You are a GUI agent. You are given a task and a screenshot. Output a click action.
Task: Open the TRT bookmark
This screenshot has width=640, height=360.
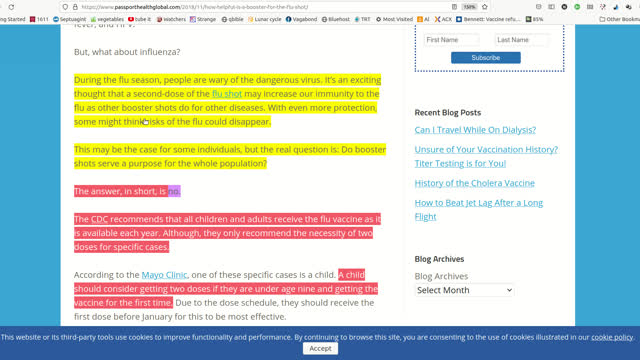[x=362, y=19]
